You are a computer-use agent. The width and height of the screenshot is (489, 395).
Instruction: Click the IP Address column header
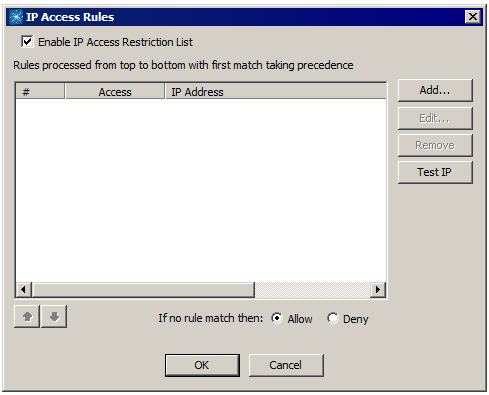tap(276, 91)
